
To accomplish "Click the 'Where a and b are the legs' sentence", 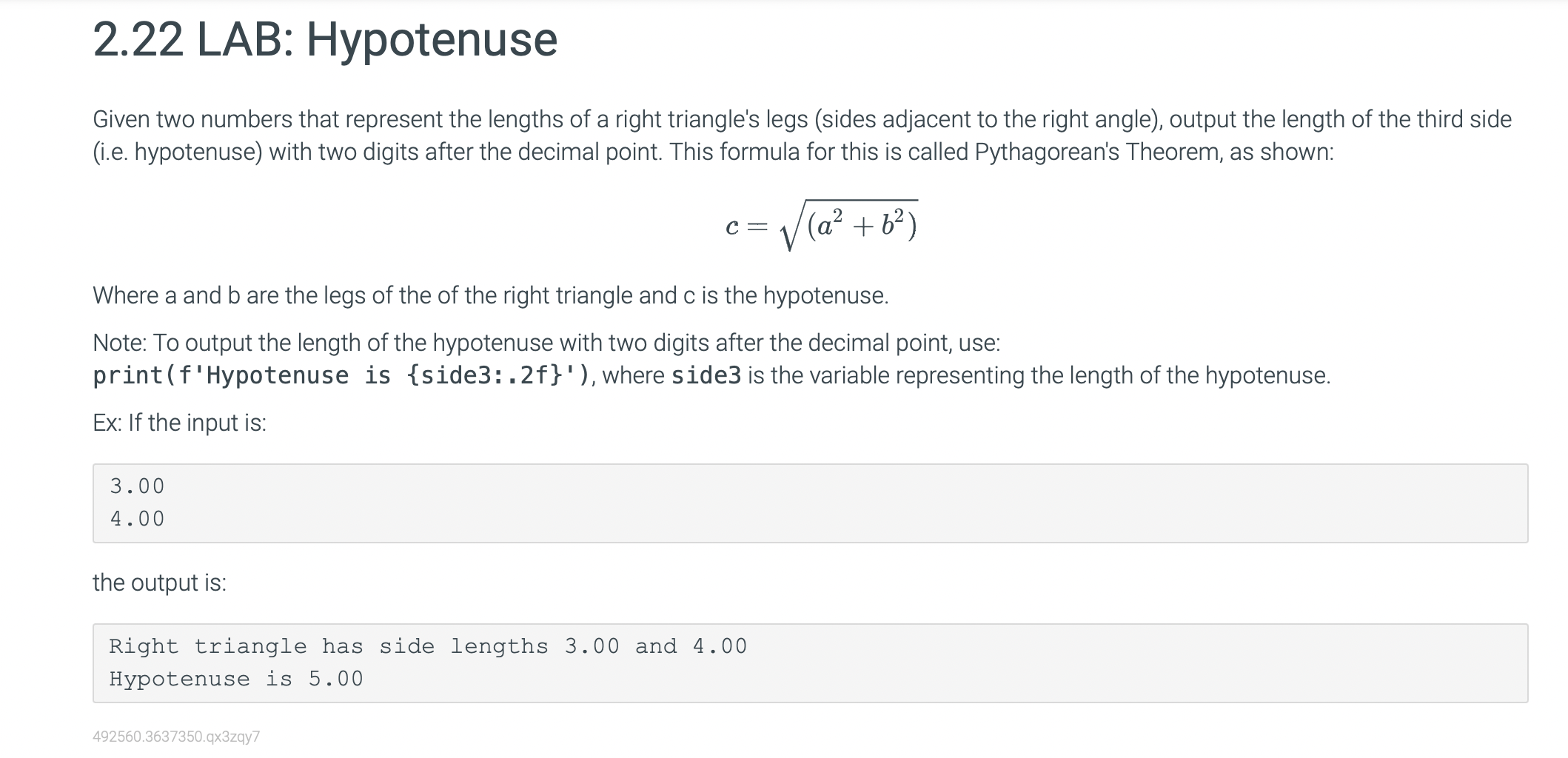I will (x=491, y=295).
